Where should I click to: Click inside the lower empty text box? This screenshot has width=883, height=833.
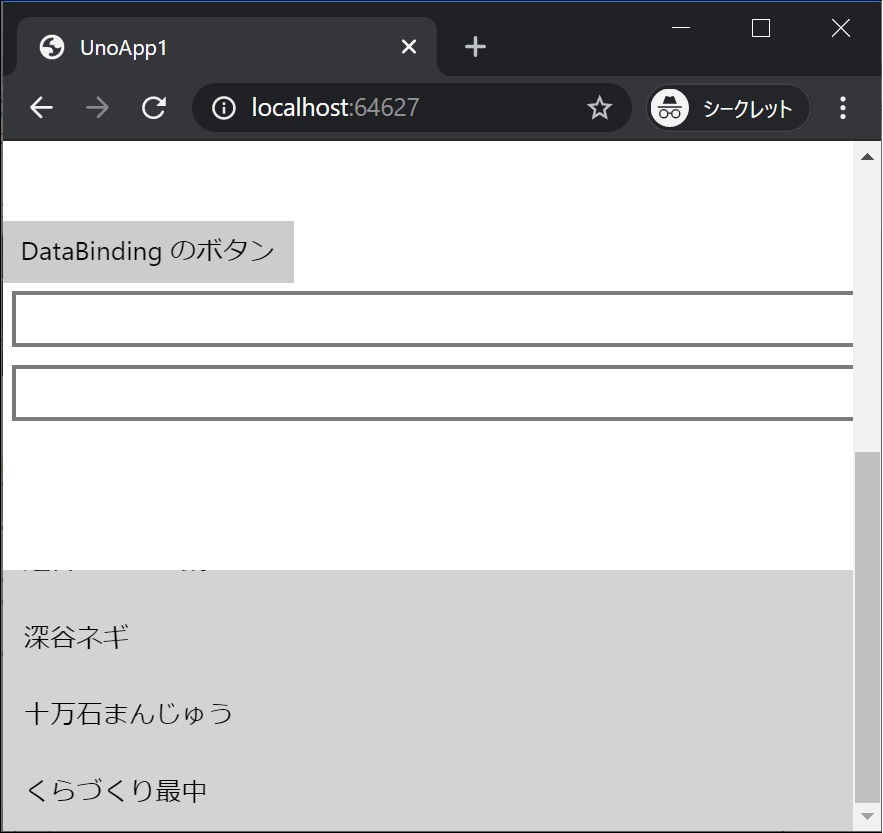[x=430, y=392]
